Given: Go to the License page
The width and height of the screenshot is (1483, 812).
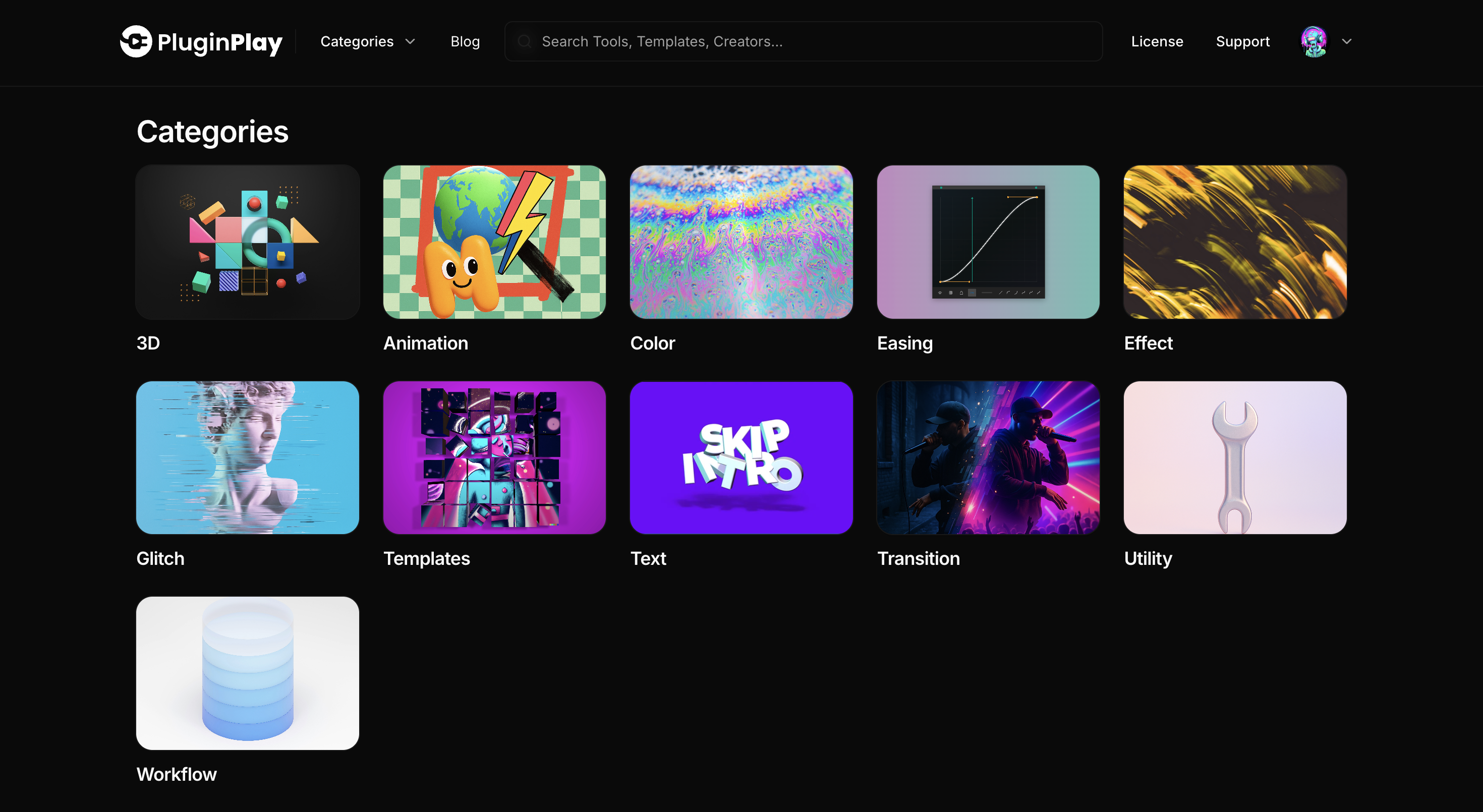Looking at the screenshot, I should click(1157, 41).
